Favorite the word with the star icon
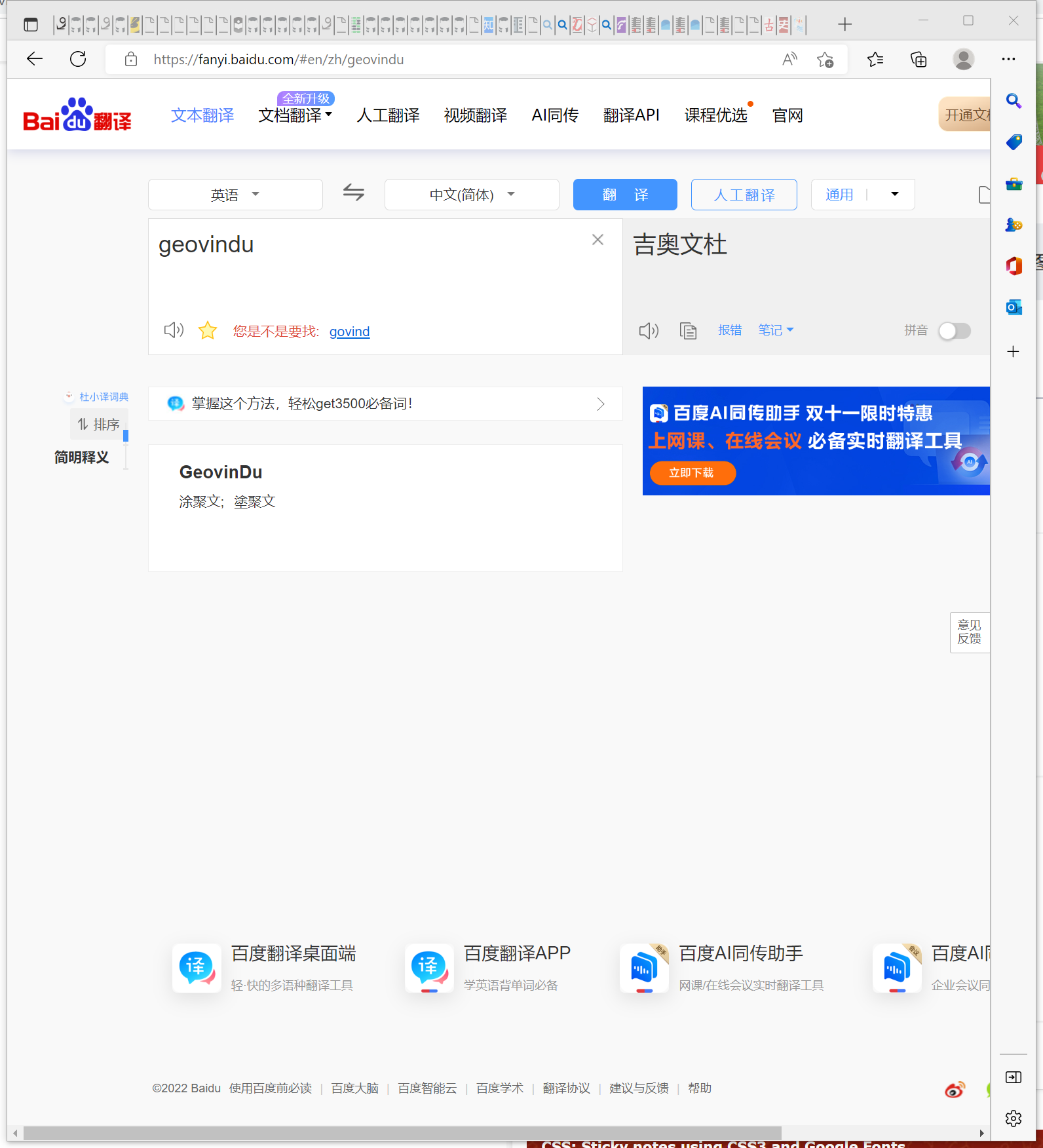 (208, 330)
